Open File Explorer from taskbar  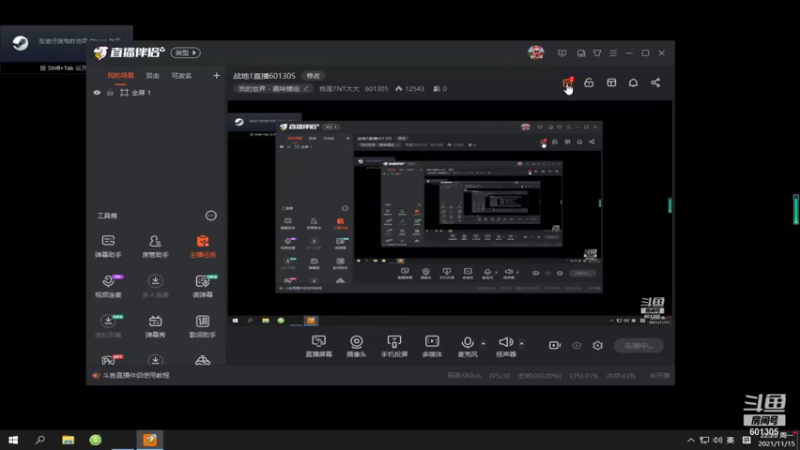pos(68,440)
